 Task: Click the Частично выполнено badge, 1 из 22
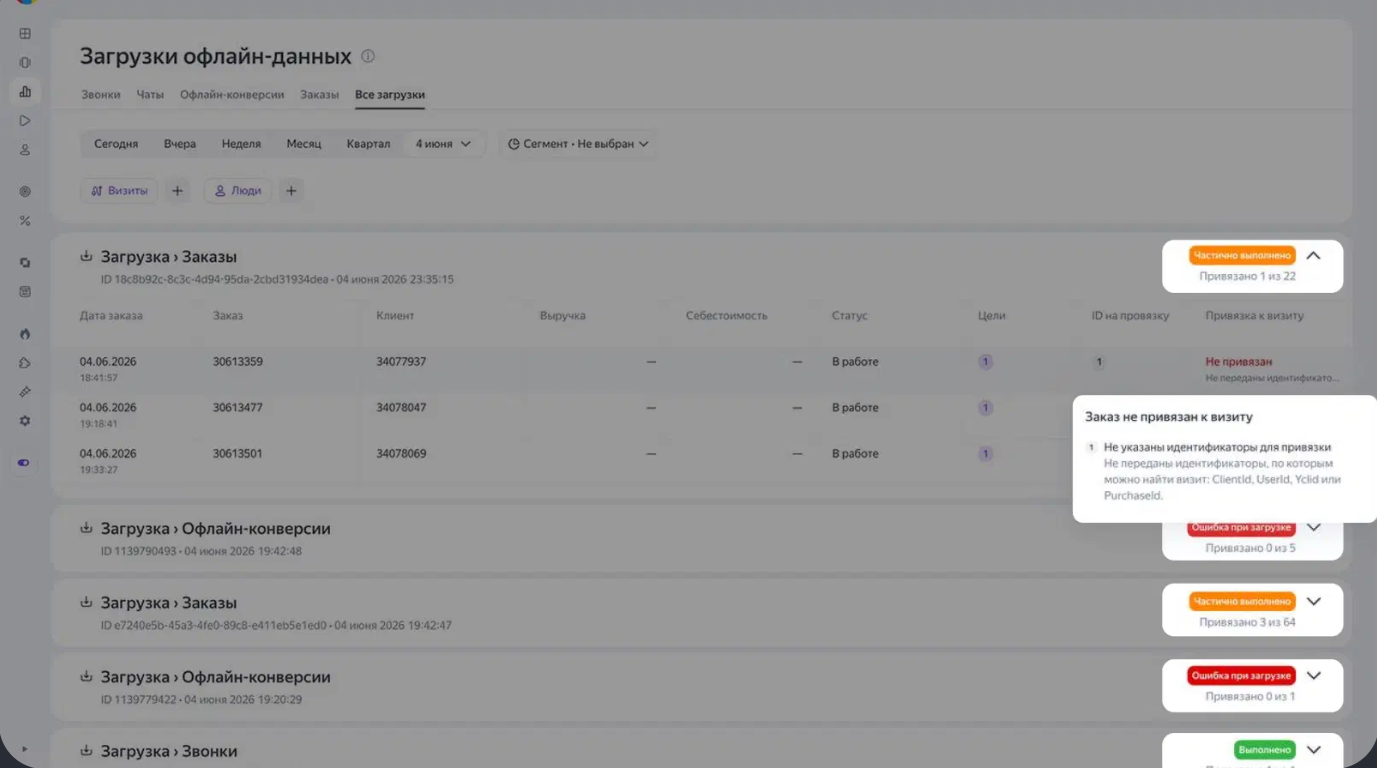[1242, 256]
